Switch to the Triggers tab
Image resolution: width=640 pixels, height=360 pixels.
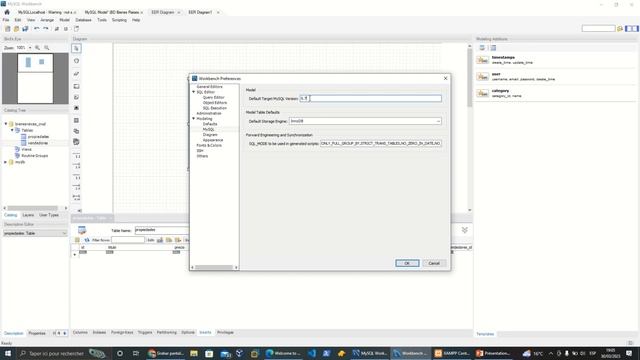[x=145, y=333]
